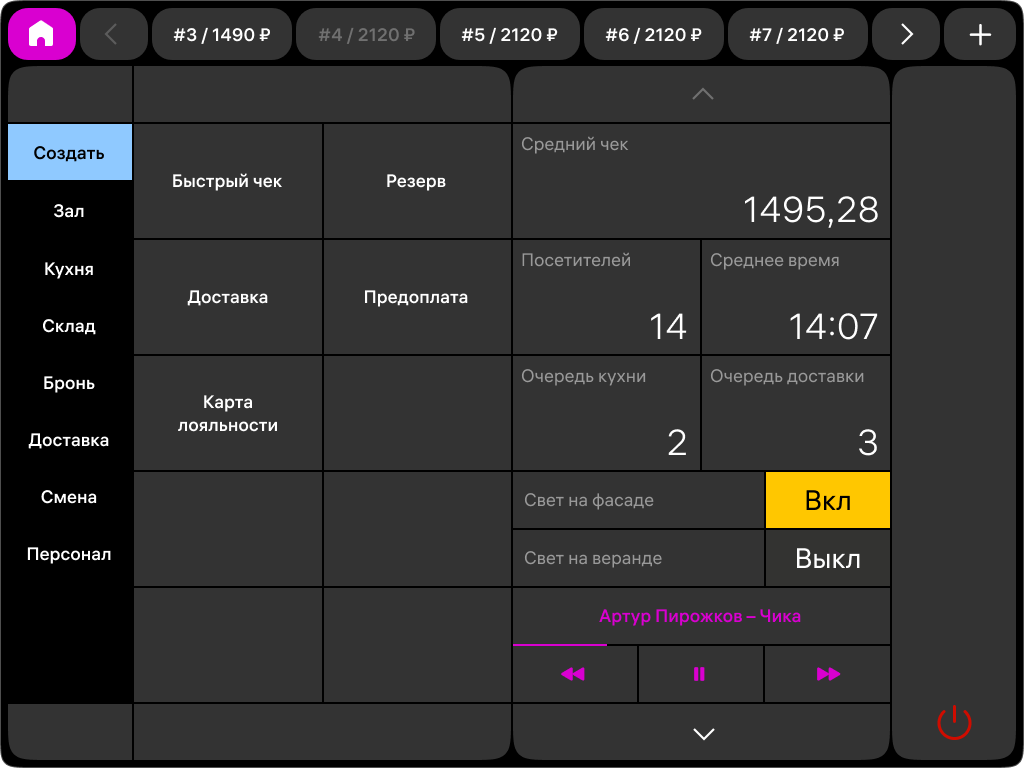
Task: Click the magenta Home icon
Action: pos(41,33)
